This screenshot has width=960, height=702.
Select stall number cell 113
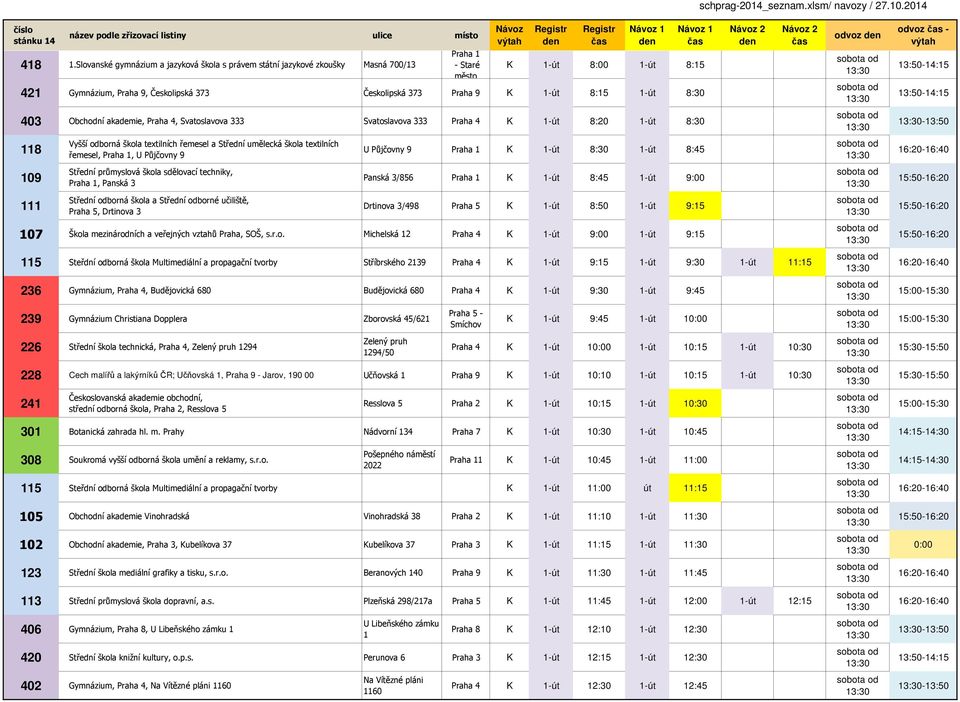31,601
